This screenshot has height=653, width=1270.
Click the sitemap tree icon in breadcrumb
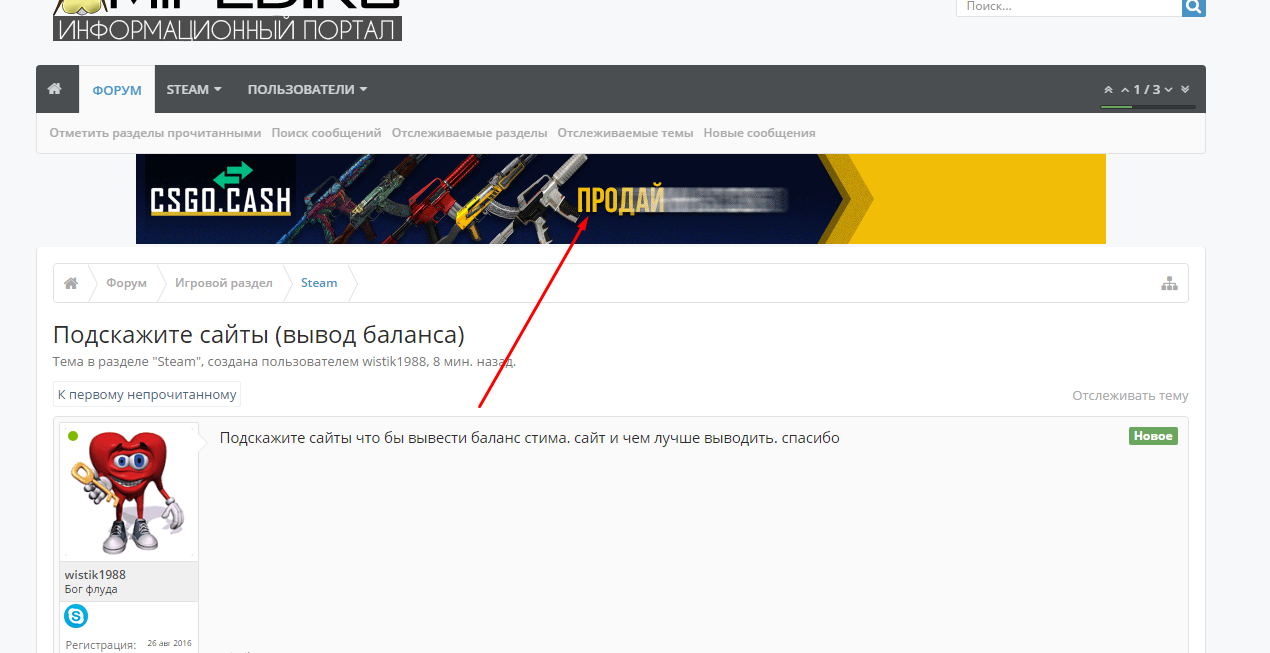1169,283
